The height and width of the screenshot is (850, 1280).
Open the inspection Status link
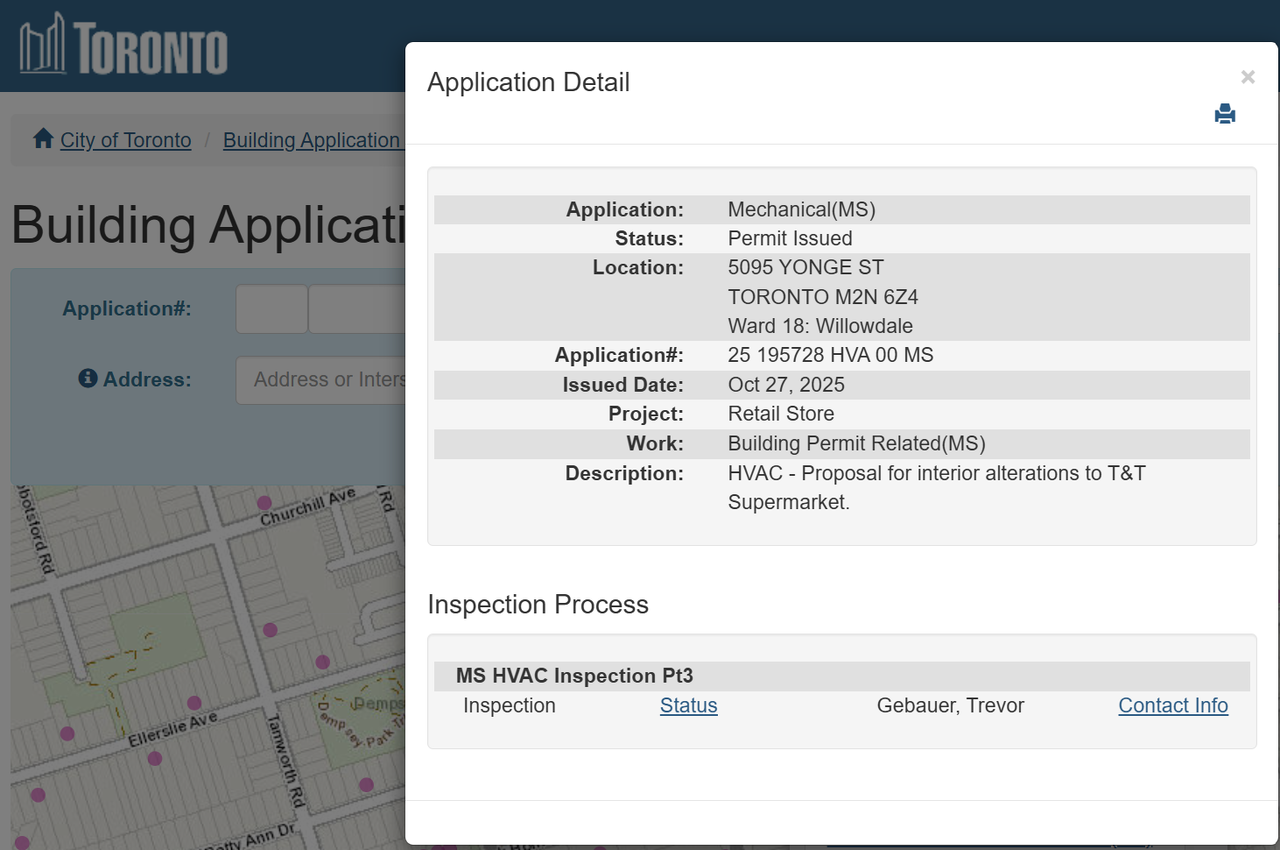(688, 706)
